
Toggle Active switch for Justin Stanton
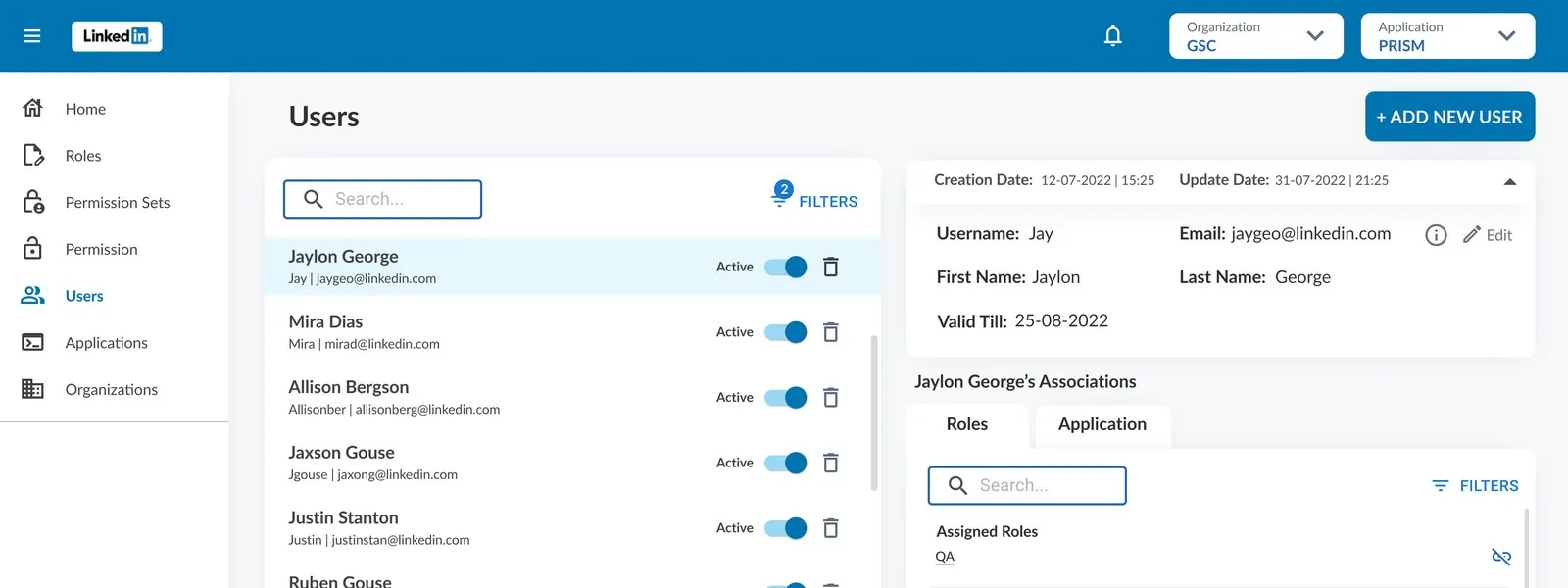(x=785, y=528)
